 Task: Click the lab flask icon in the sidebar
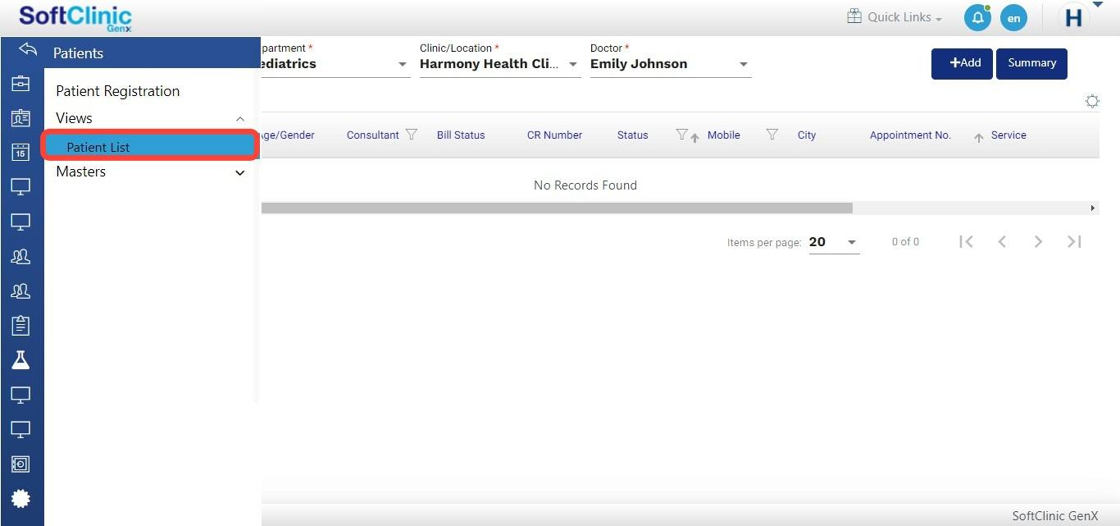(20, 360)
